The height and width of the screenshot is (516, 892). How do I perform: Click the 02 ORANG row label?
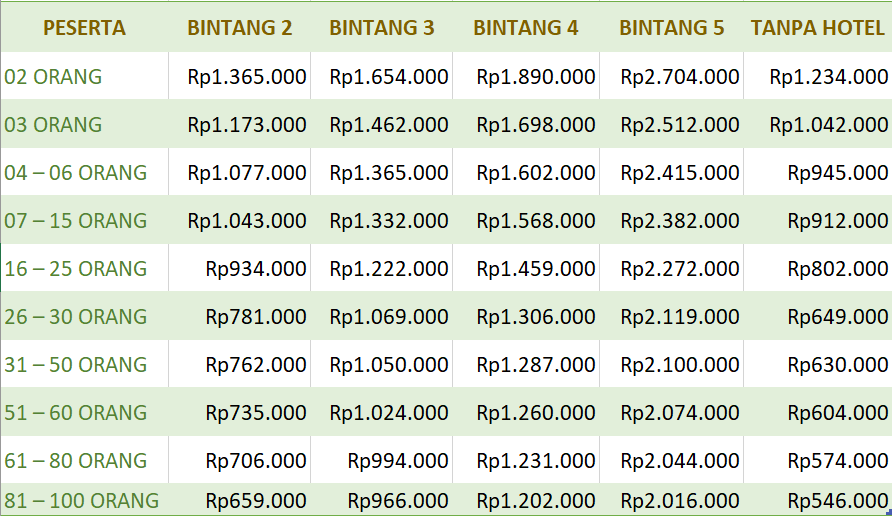[53, 76]
